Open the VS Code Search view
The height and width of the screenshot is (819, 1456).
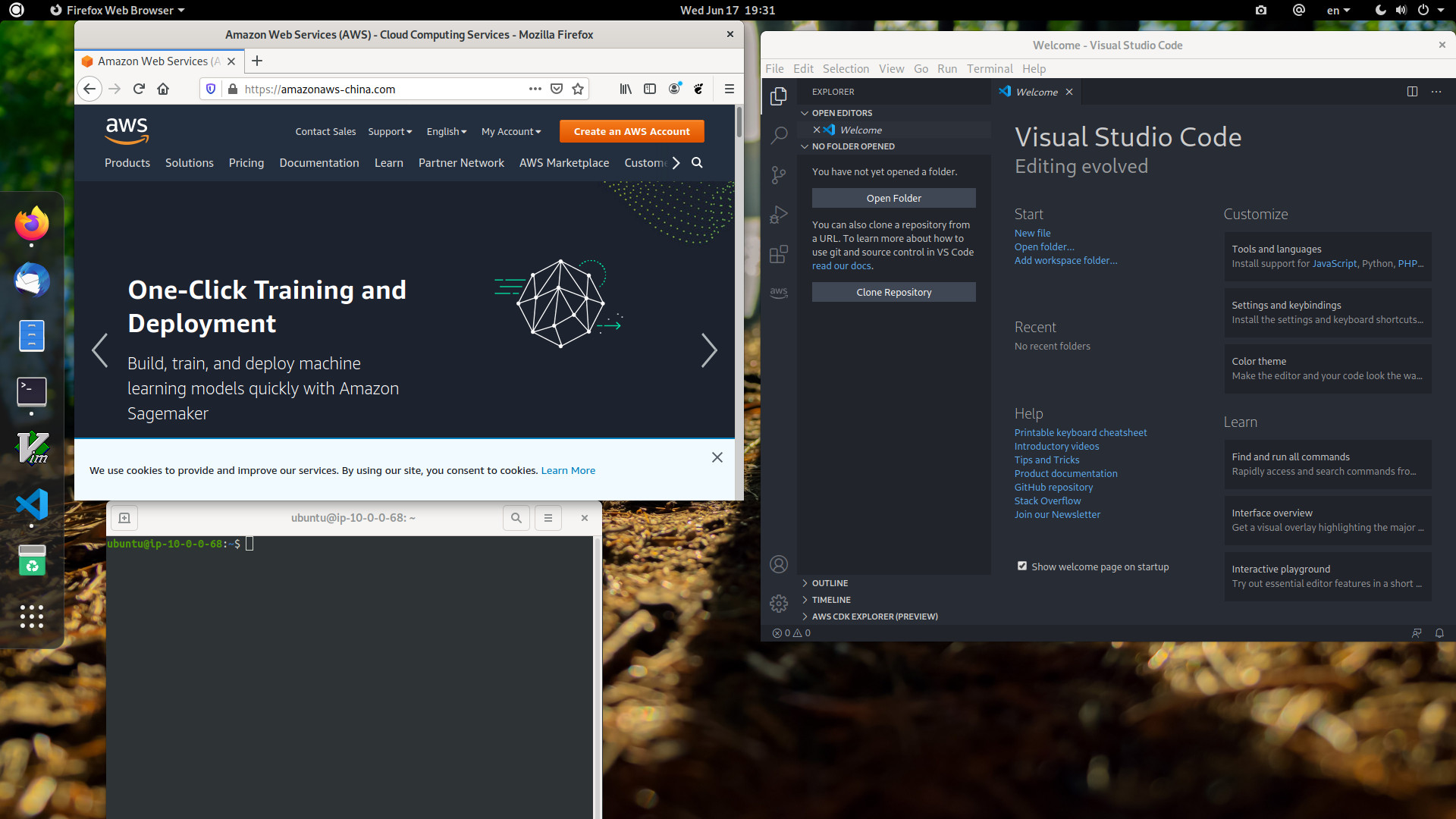tap(779, 136)
